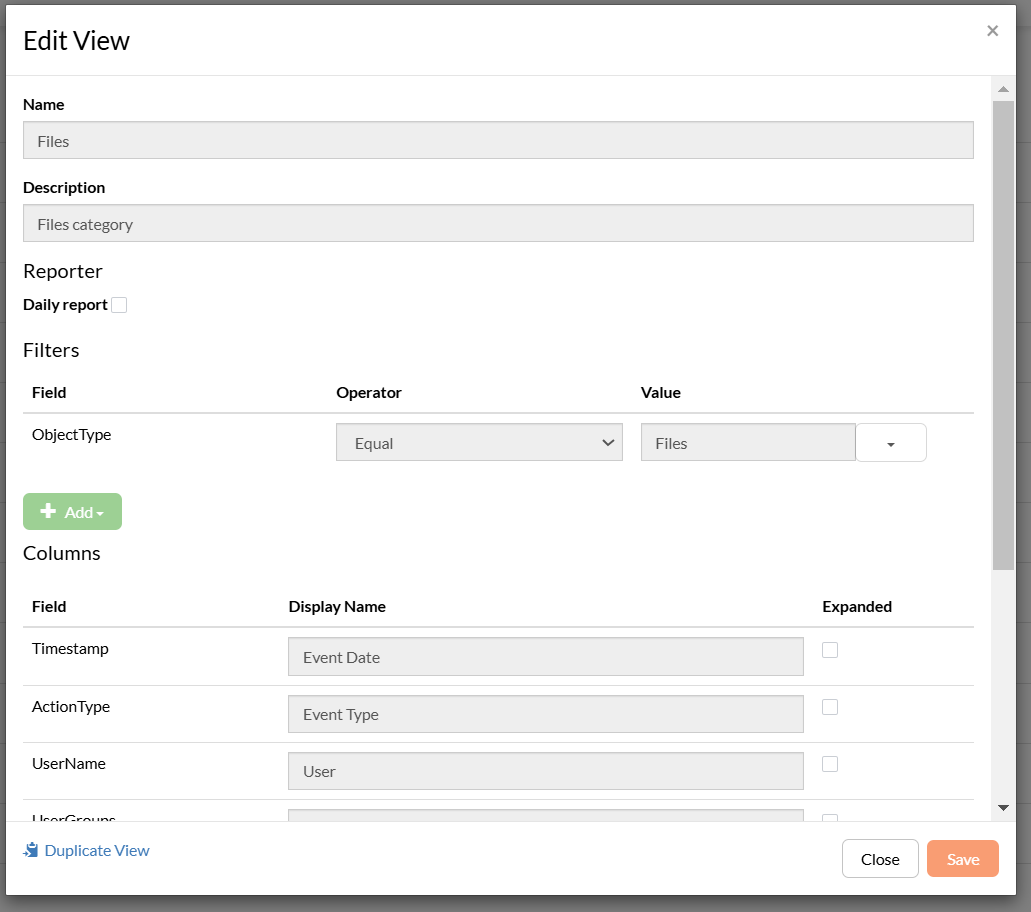Image resolution: width=1031 pixels, height=912 pixels.
Task: Click the Expanded column header
Action: pyautogui.click(x=857, y=606)
